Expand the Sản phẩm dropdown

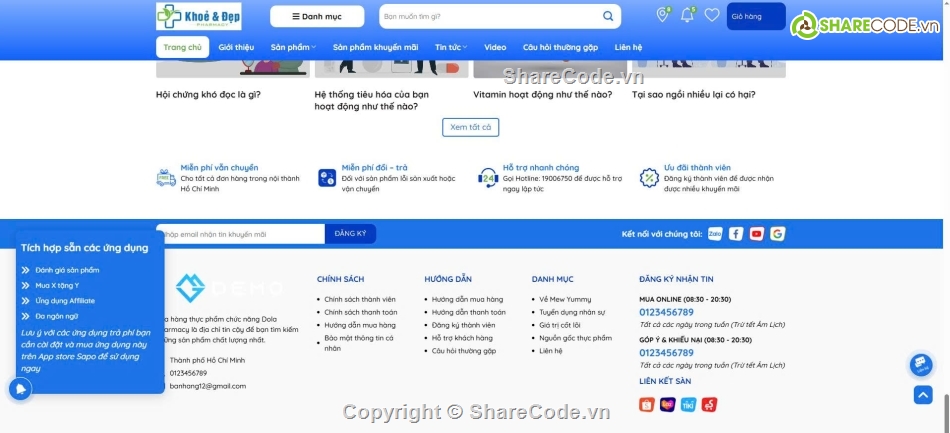293,47
